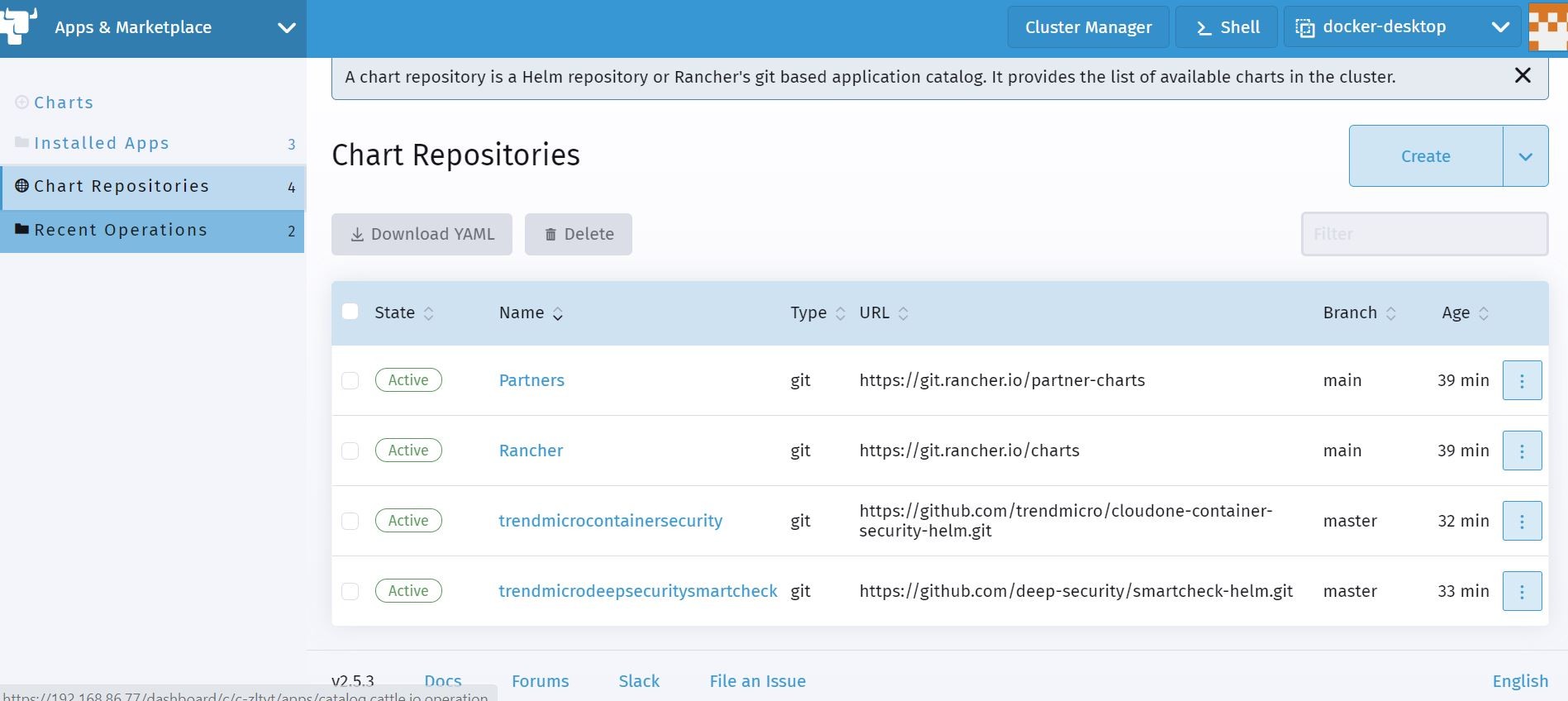Open the user avatar menu
This screenshot has height=701, width=1568.
tap(1547, 27)
